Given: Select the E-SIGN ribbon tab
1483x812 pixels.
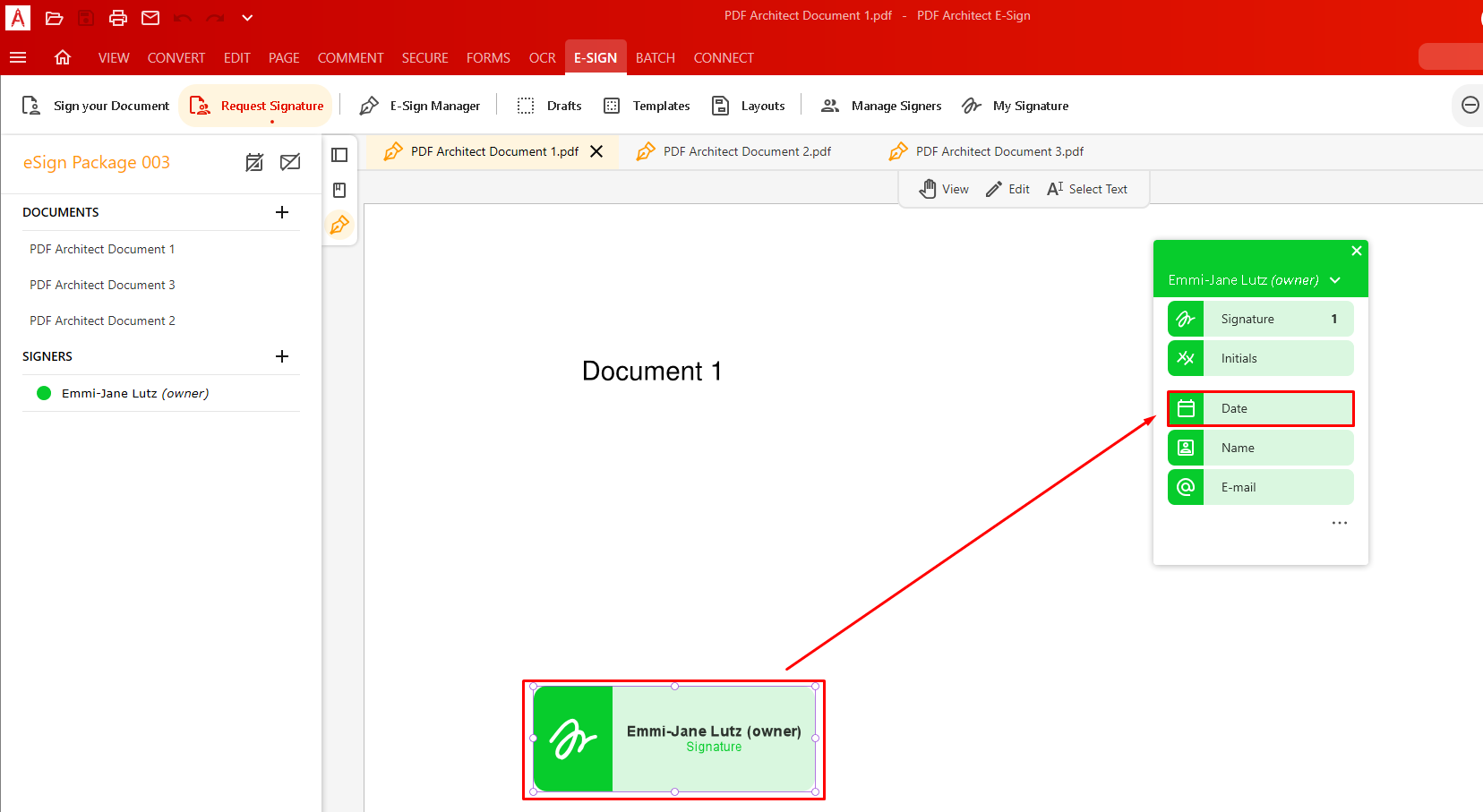Looking at the screenshot, I should [x=596, y=57].
